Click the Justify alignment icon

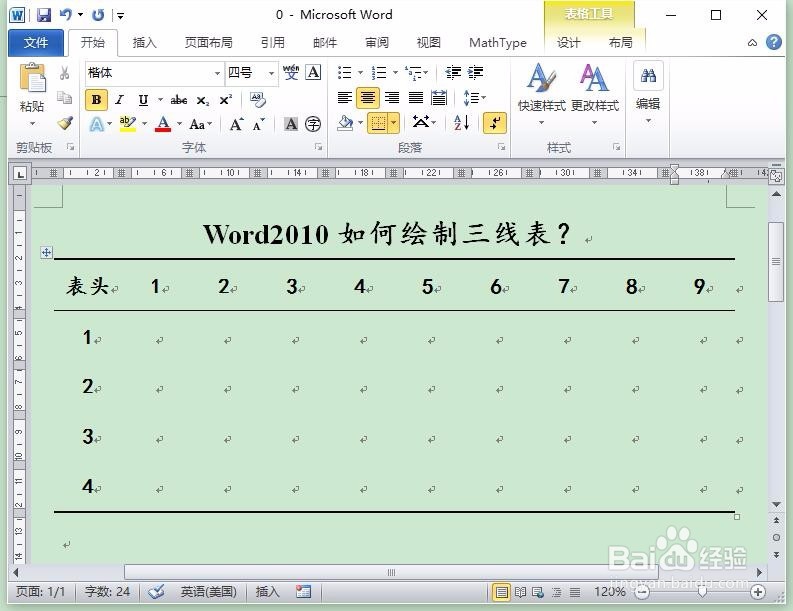pyautogui.click(x=416, y=97)
